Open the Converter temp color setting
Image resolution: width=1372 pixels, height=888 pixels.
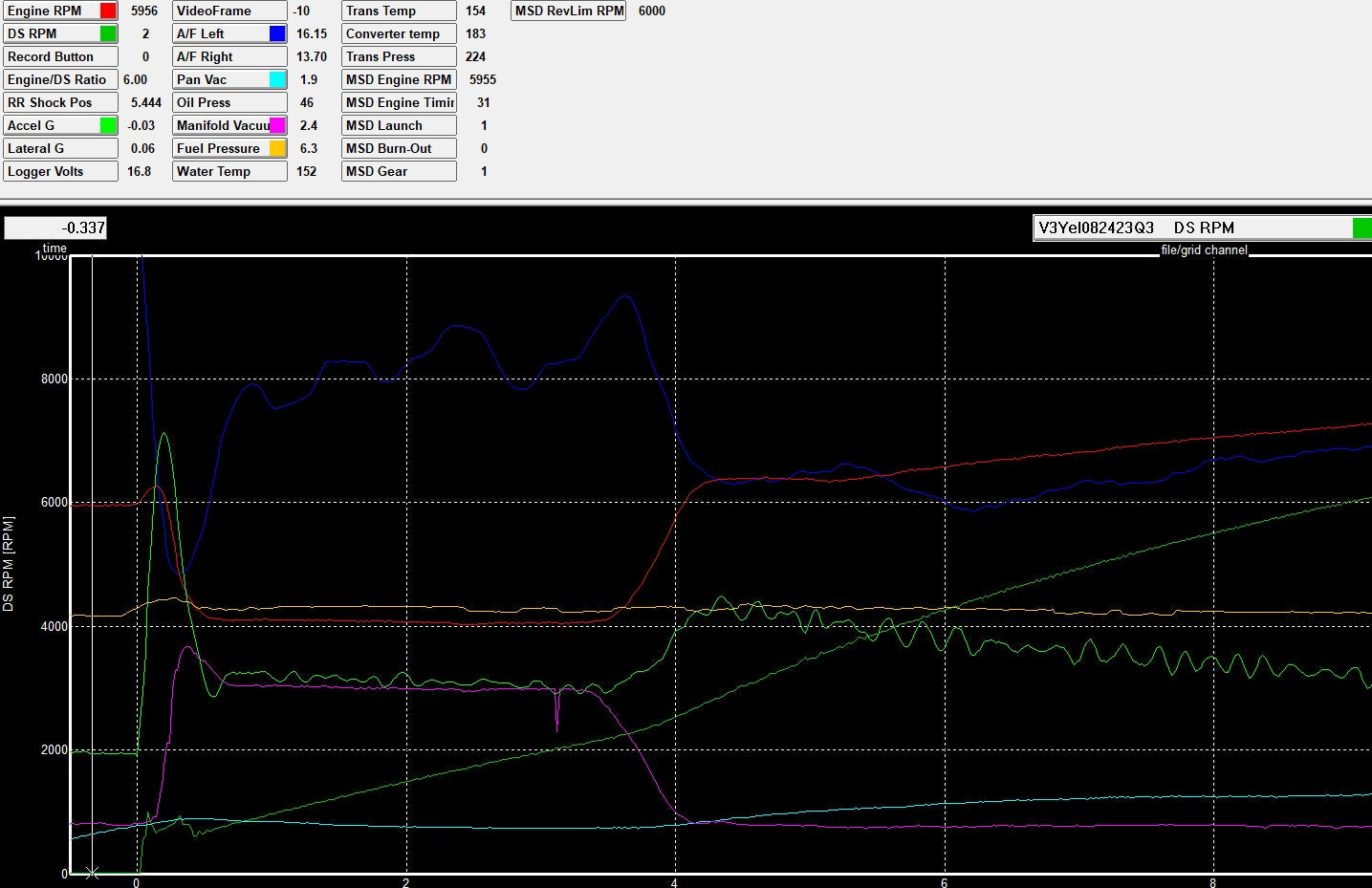[398, 33]
